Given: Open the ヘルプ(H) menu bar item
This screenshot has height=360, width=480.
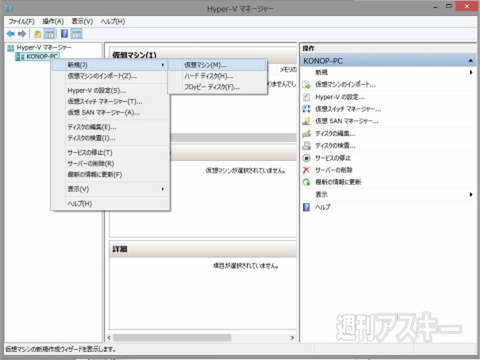Looking at the screenshot, I should point(113,21).
